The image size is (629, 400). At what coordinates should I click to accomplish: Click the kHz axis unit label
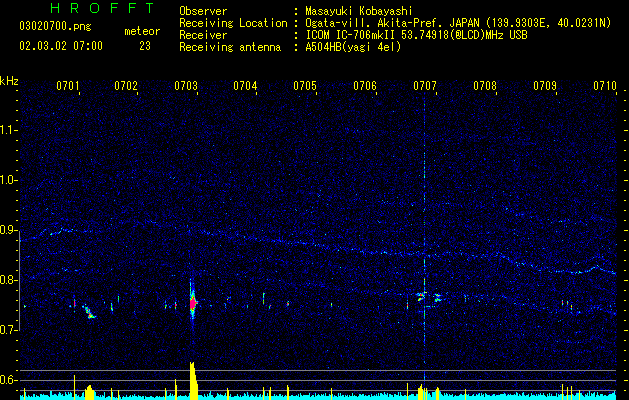[x=9, y=81]
